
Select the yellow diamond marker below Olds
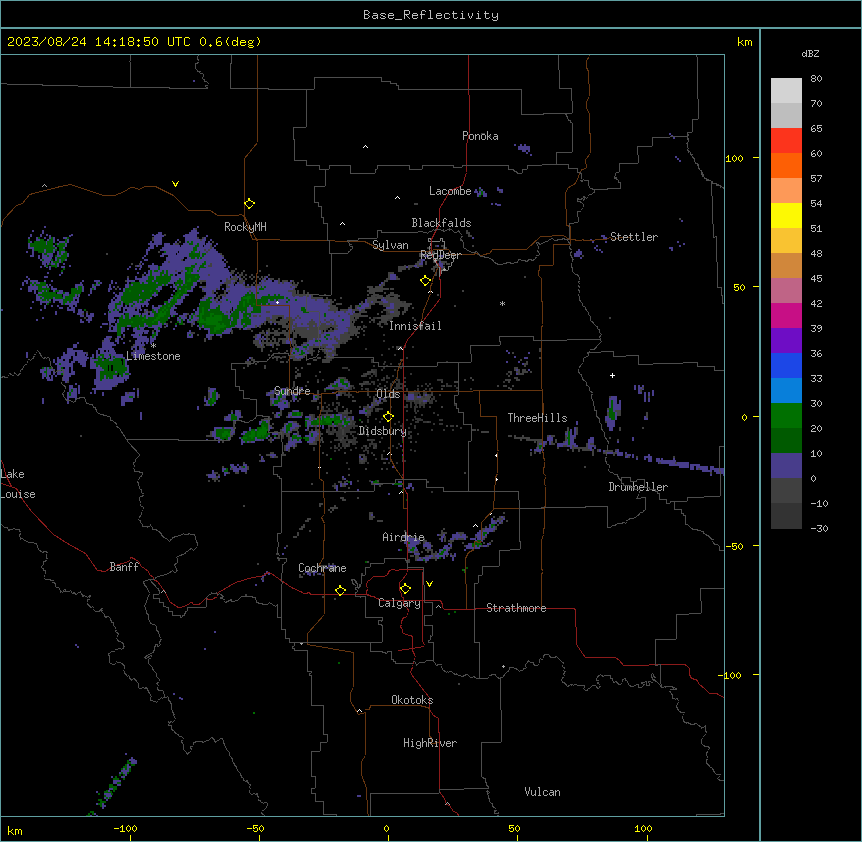[388, 417]
